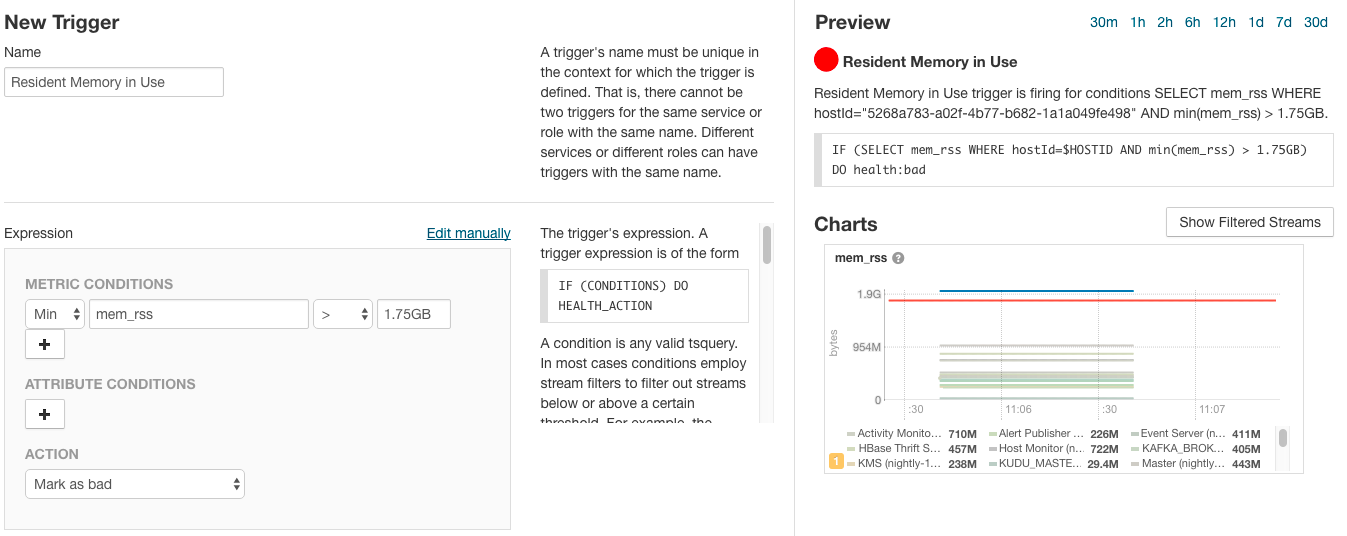This screenshot has height=536, width=1347.
Task: Open the comparison operator dropdown
Action: click(x=342, y=314)
